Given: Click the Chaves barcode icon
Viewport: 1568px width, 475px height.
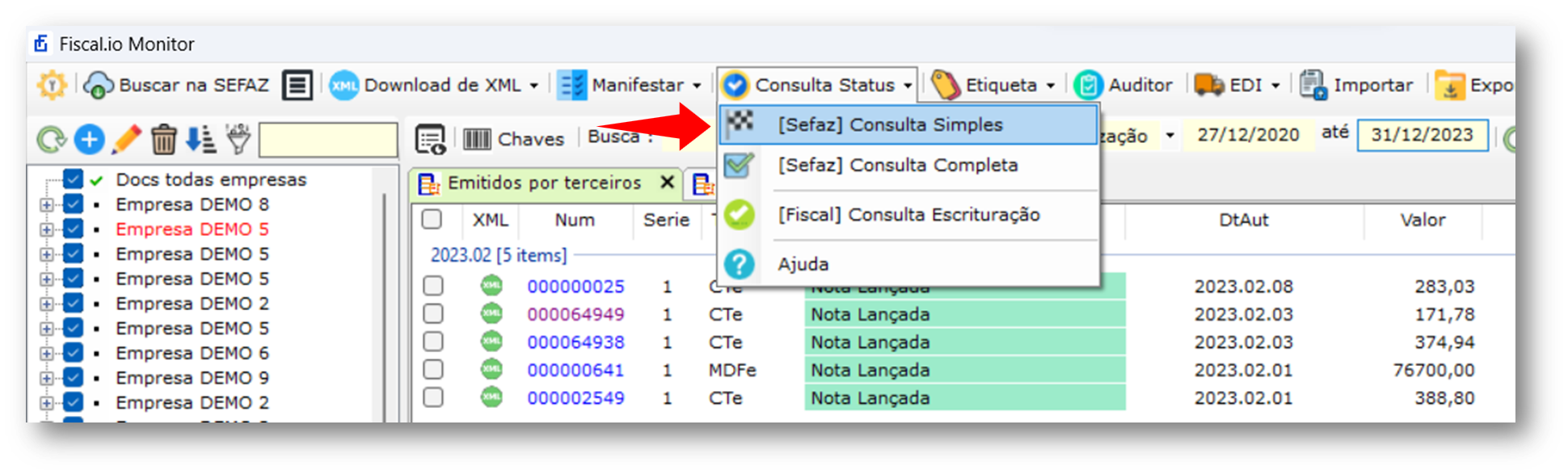Looking at the screenshot, I should click(x=477, y=140).
